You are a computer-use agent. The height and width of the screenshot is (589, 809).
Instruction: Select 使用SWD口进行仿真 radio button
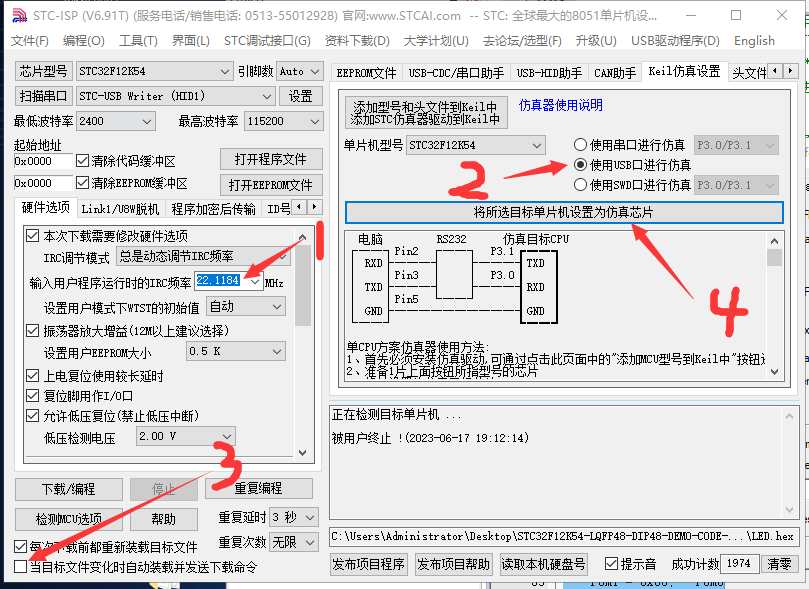click(x=580, y=185)
